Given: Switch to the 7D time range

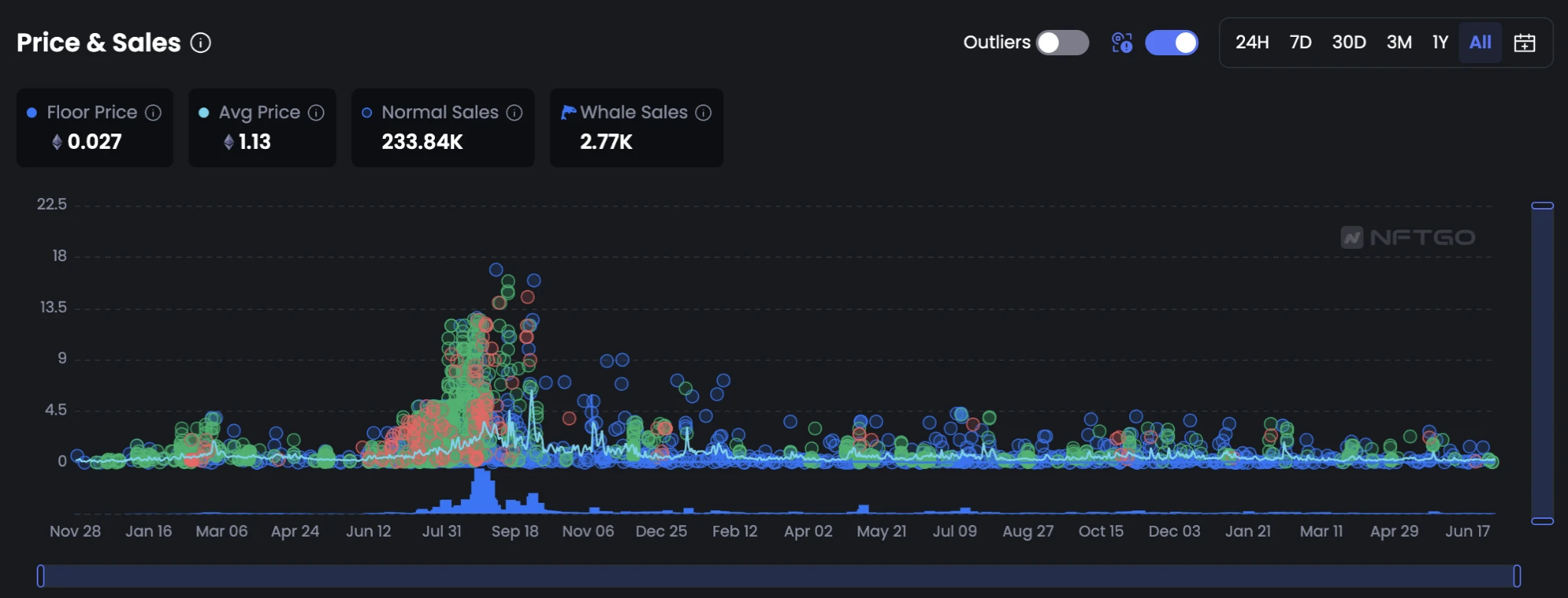Looking at the screenshot, I should [1300, 43].
